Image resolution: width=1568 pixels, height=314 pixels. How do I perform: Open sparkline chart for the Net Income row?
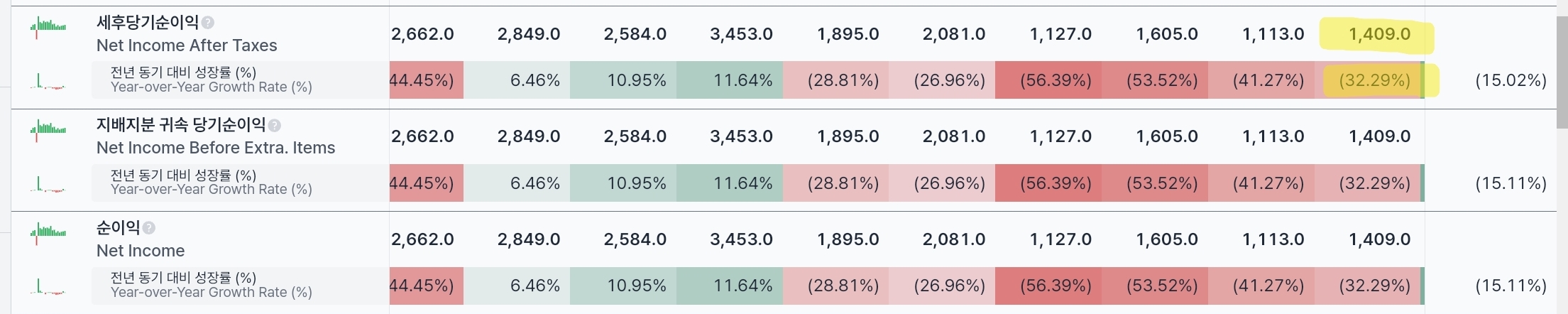(x=48, y=232)
